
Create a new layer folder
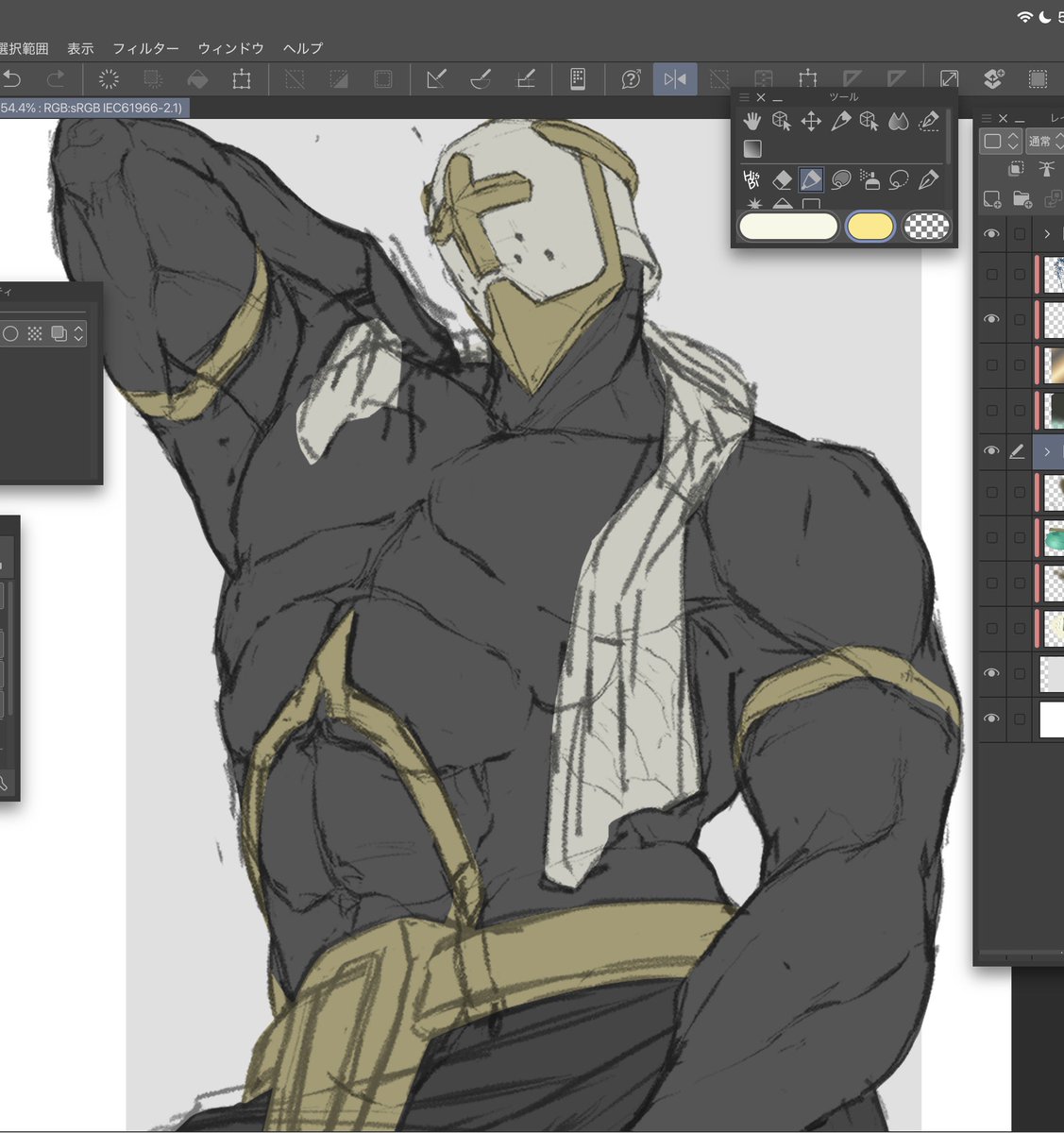click(1022, 199)
